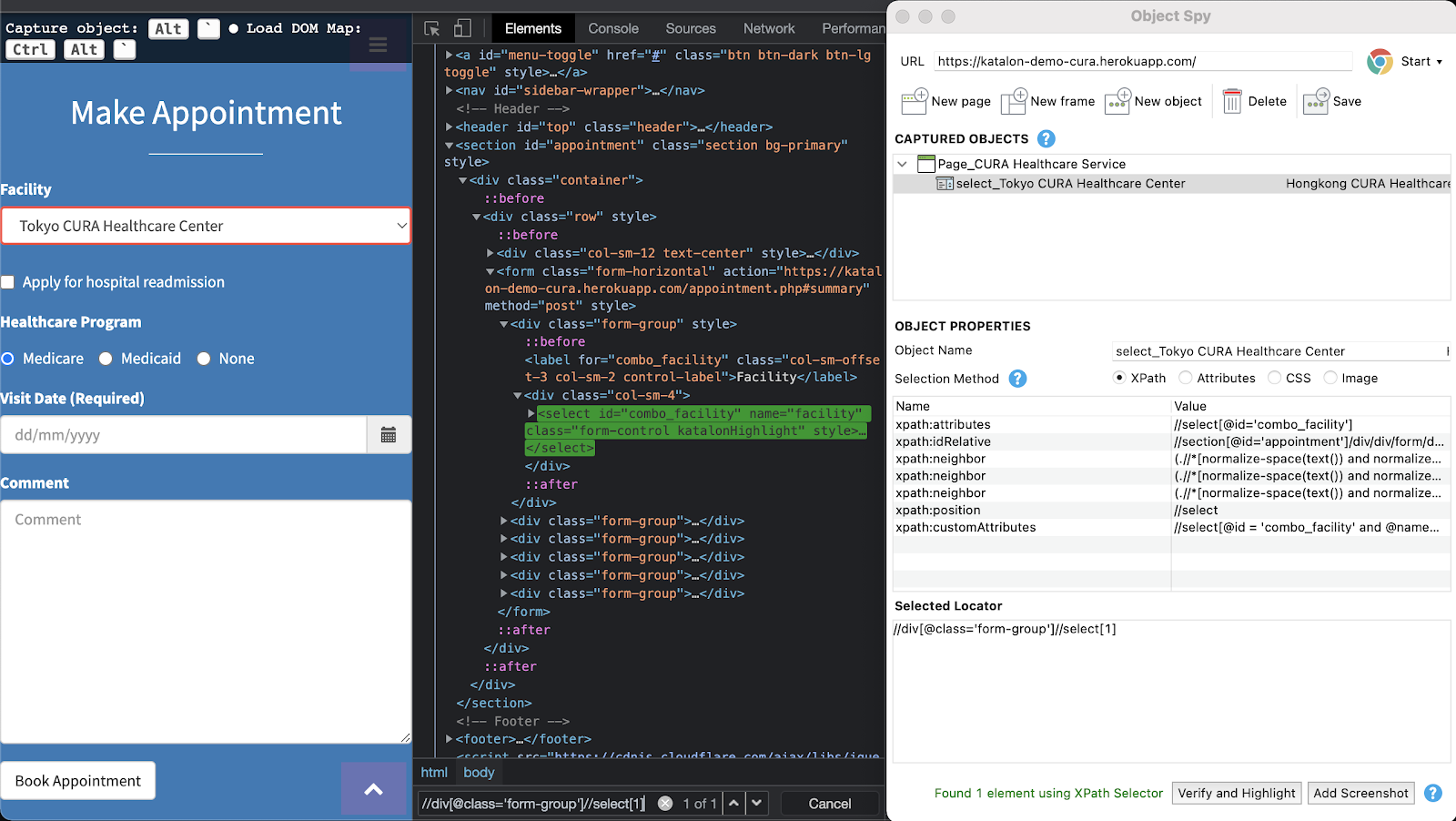Image resolution: width=1456 pixels, height=821 pixels.
Task: Open help icon beside Captured Objects
Action: click(1046, 138)
